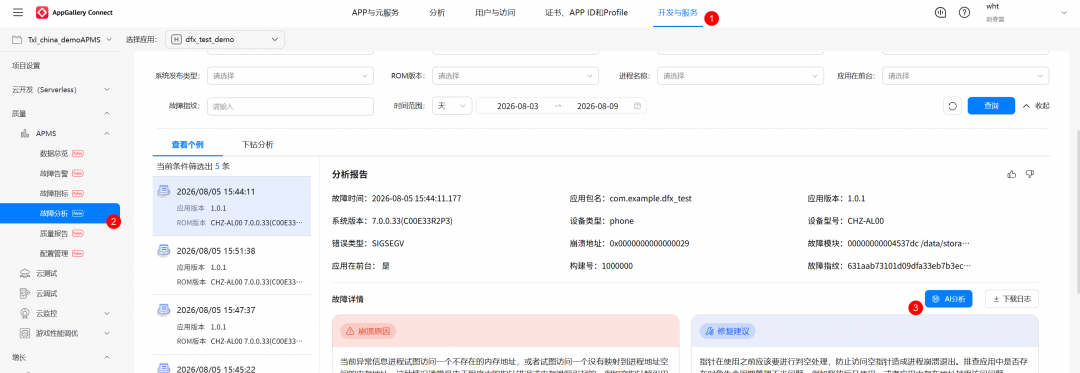Click the start date 2026-08-03
1080x373 pixels.
(517, 106)
